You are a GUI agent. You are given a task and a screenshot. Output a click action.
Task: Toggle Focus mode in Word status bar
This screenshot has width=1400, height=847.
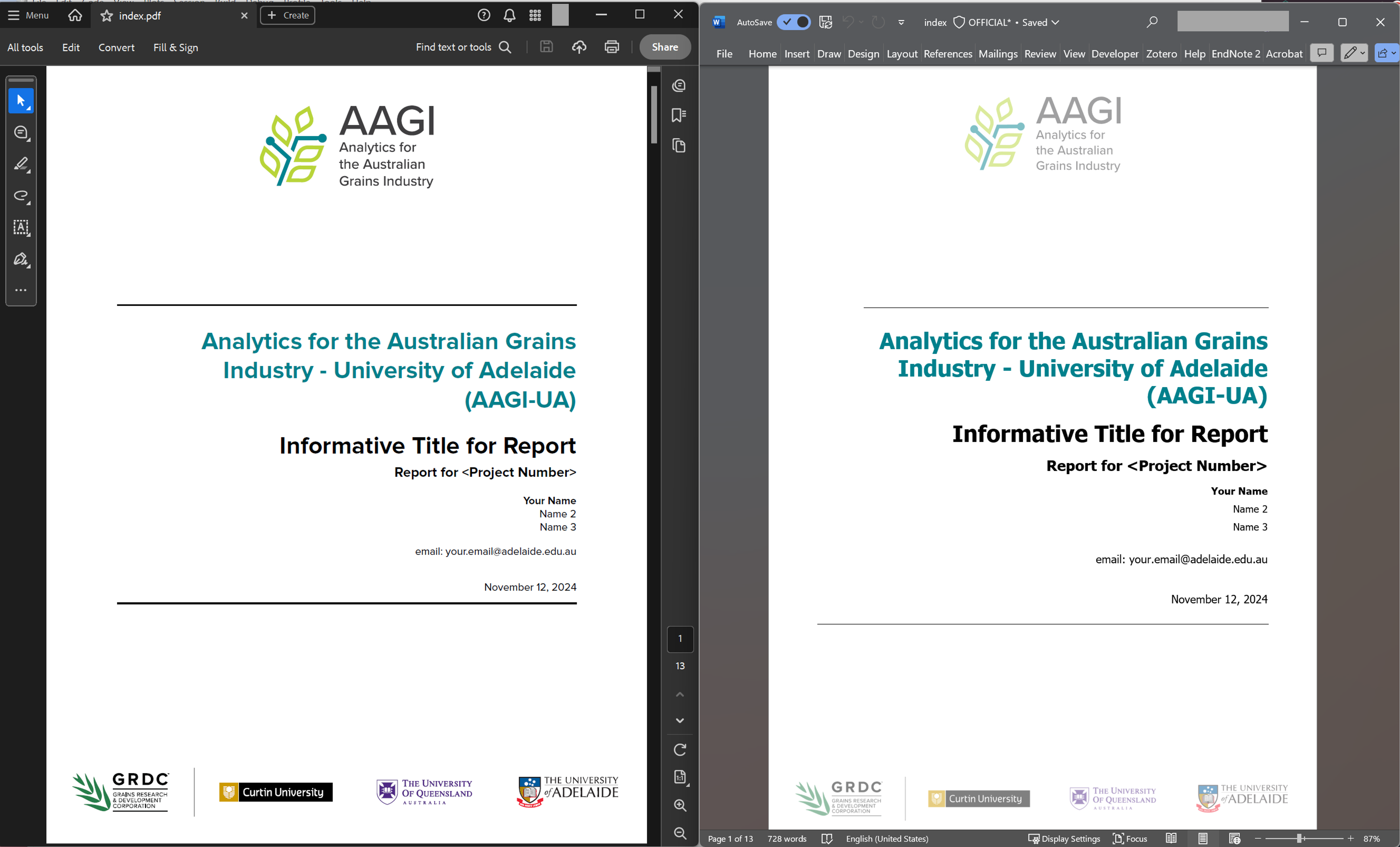point(1130,839)
